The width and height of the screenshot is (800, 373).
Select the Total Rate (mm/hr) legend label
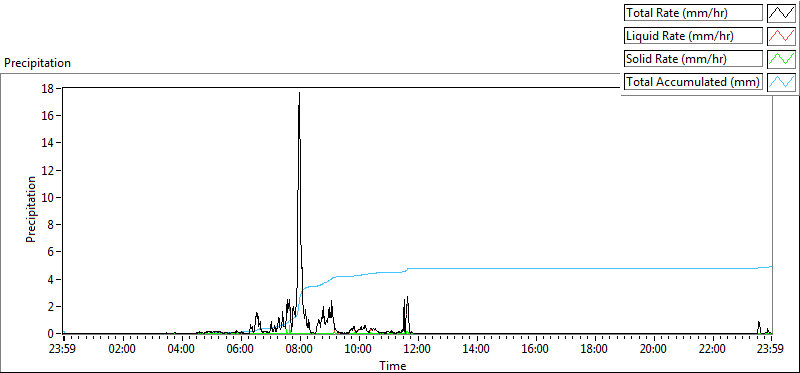[x=693, y=13]
